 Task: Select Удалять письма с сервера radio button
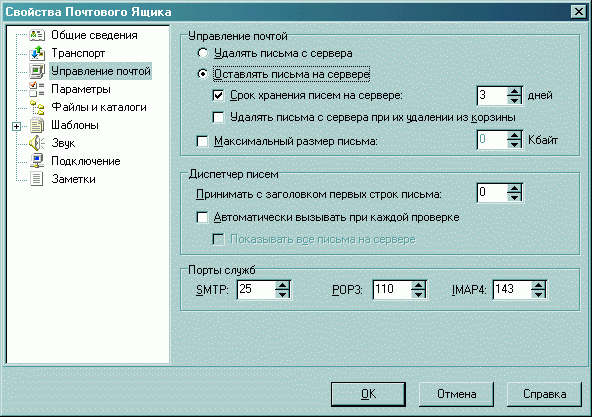point(203,53)
